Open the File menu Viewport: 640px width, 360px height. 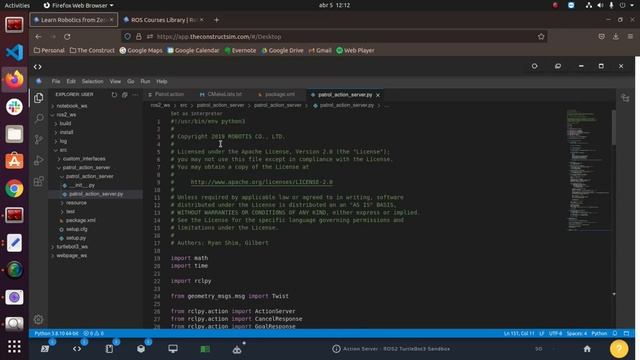pos(56,82)
